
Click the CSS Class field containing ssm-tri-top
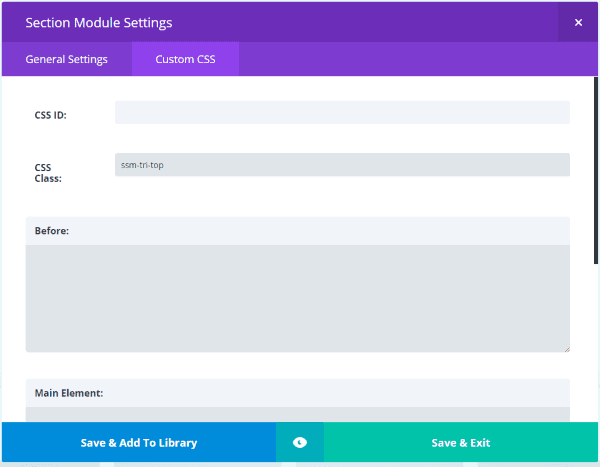342,165
